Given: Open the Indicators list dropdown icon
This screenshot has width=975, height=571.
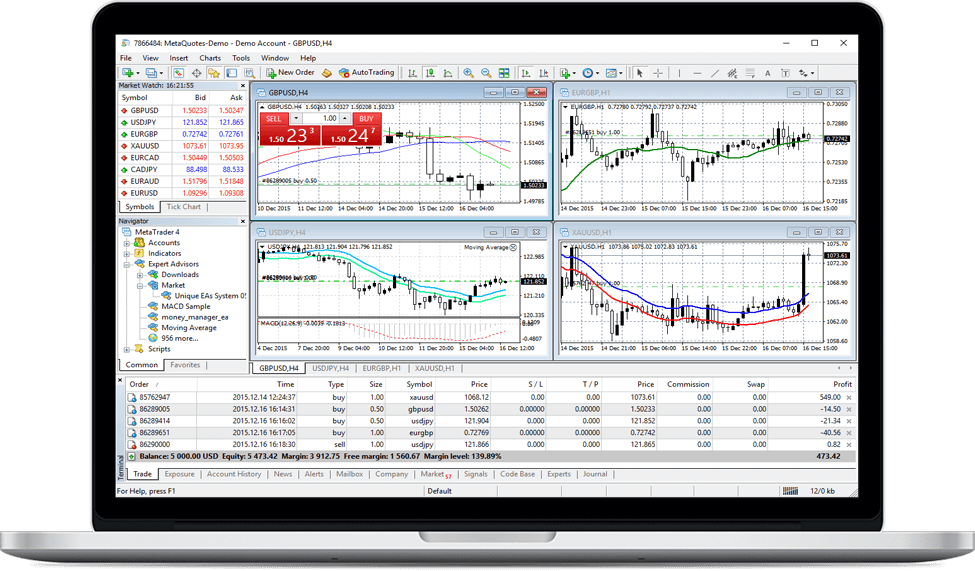Looking at the screenshot, I should coord(566,73).
